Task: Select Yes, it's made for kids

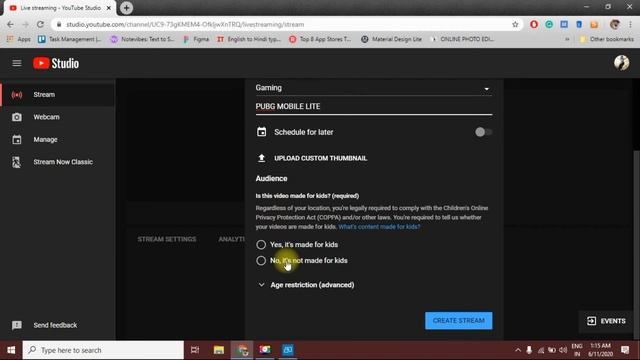Action: [x=261, y=244]
